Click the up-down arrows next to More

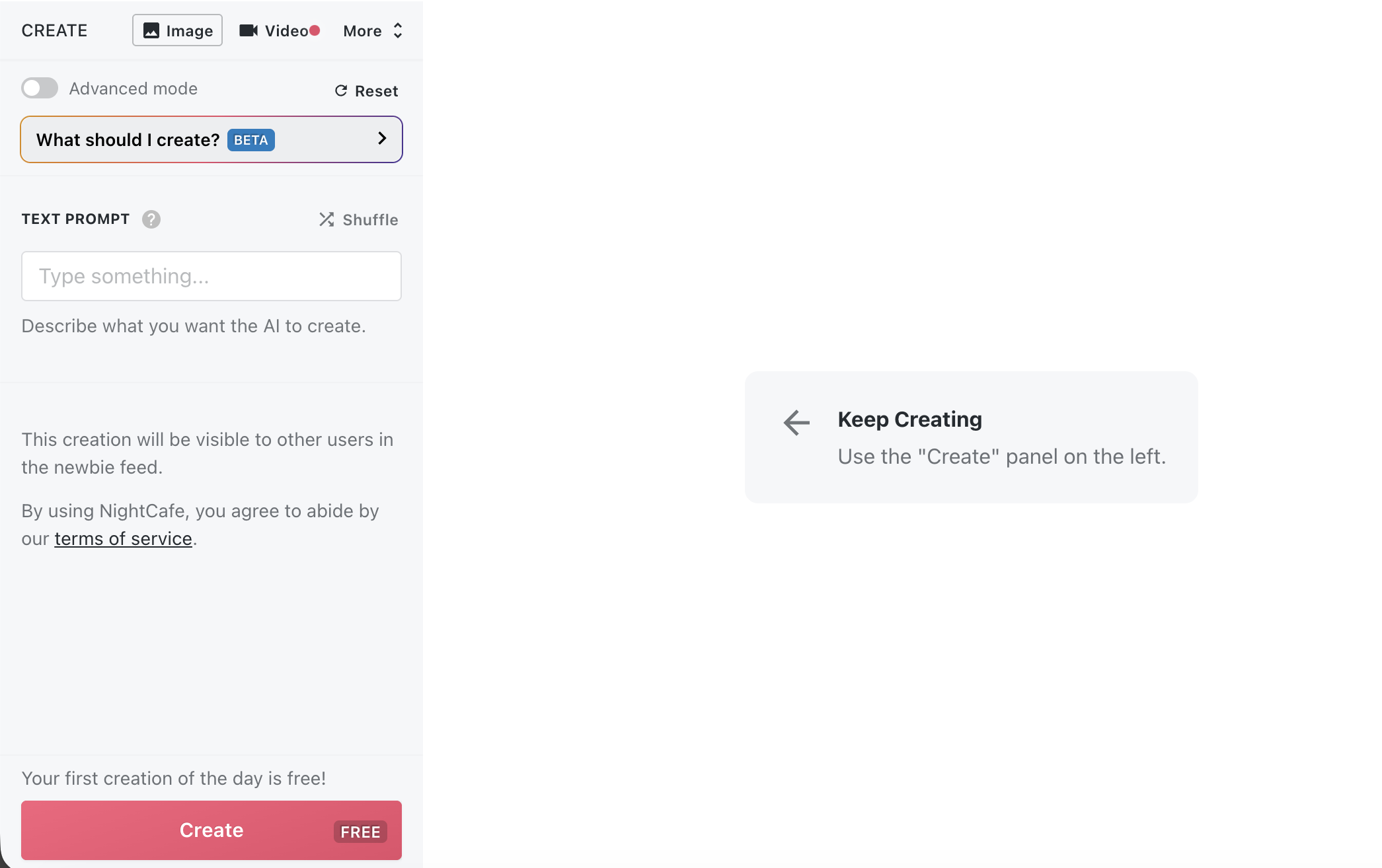click(398, 30)
